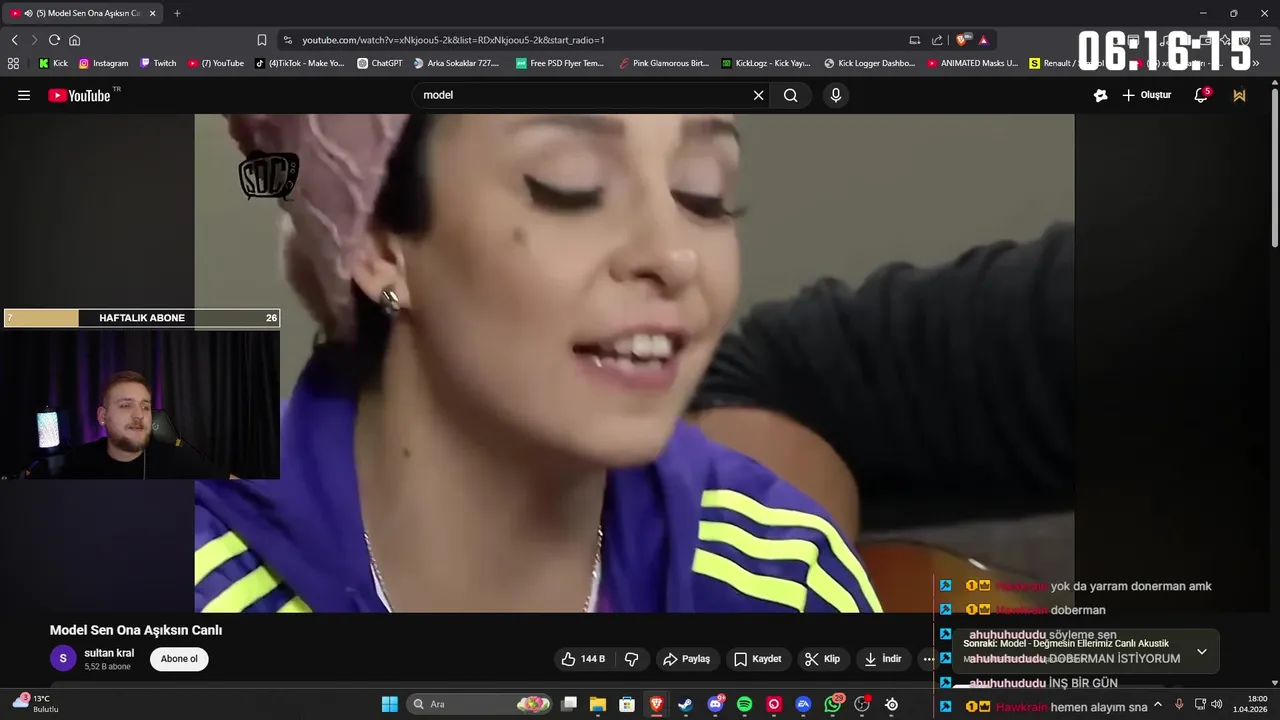
Task: Open File Explorer from taskbar
Action: [598, 704]
